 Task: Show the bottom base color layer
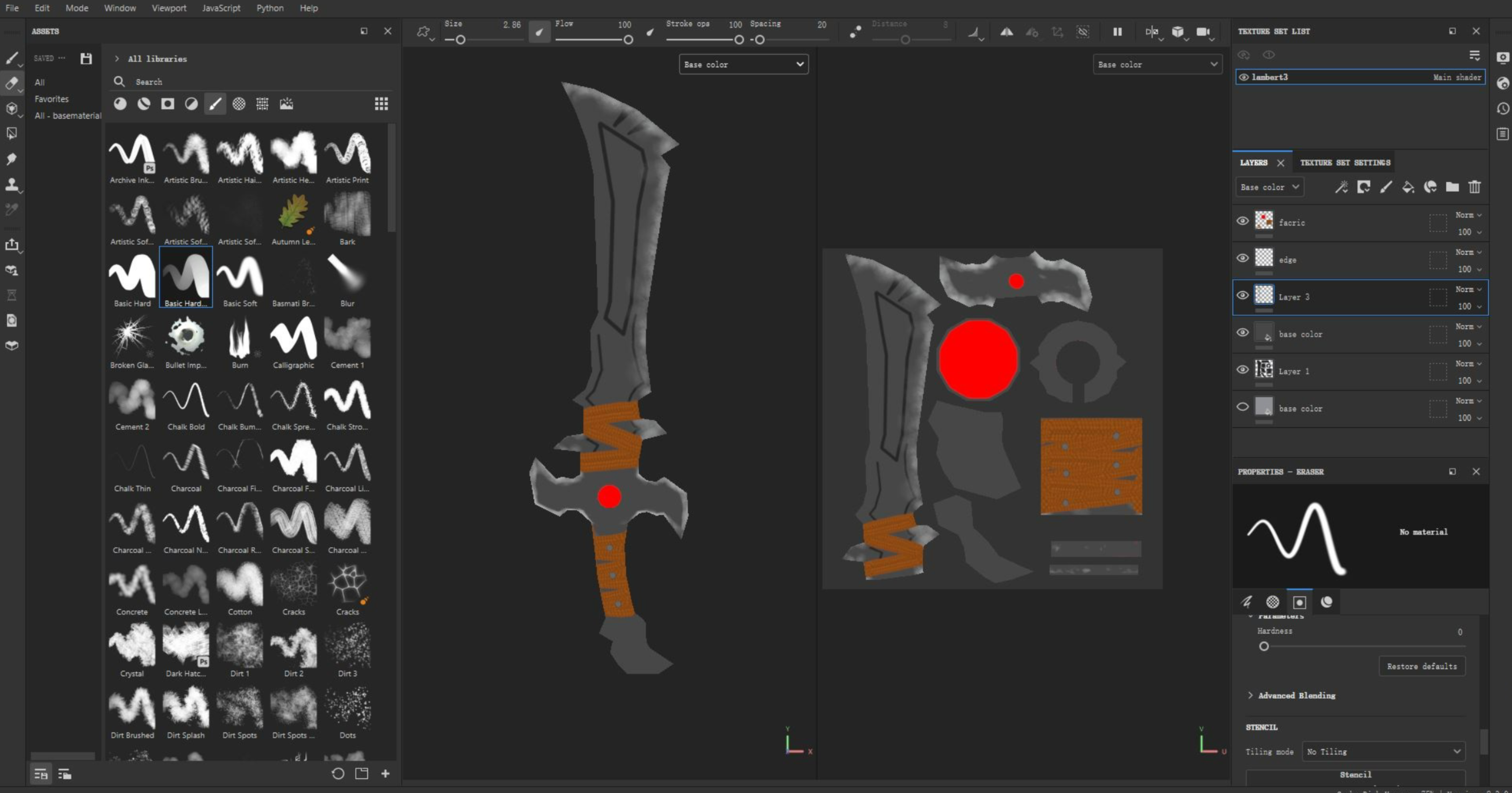pyautogui.click(x=1242, y=407)
